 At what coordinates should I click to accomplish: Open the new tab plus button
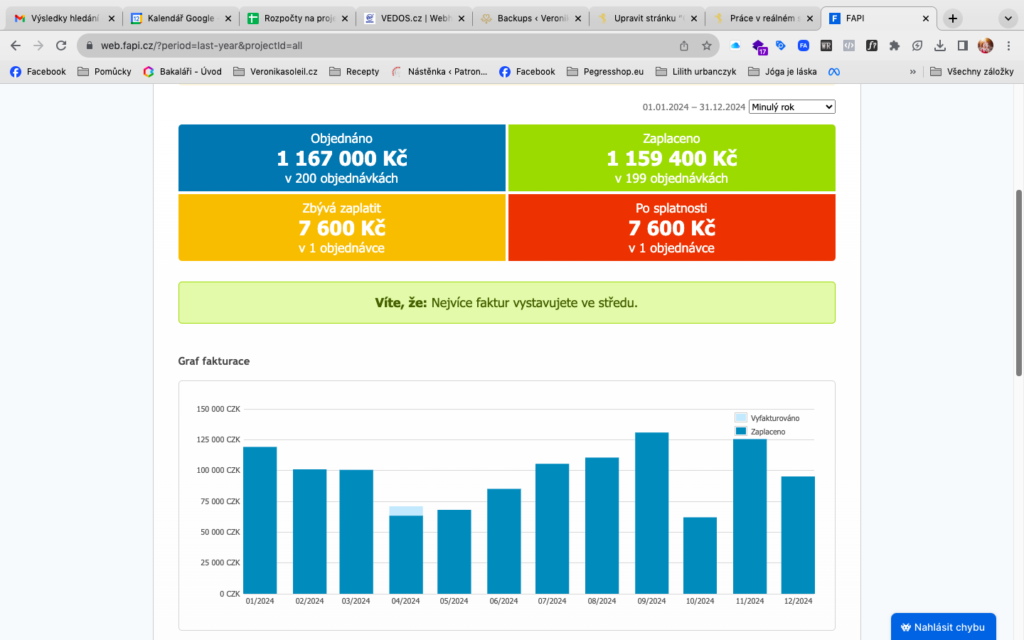tap(953, 18)
